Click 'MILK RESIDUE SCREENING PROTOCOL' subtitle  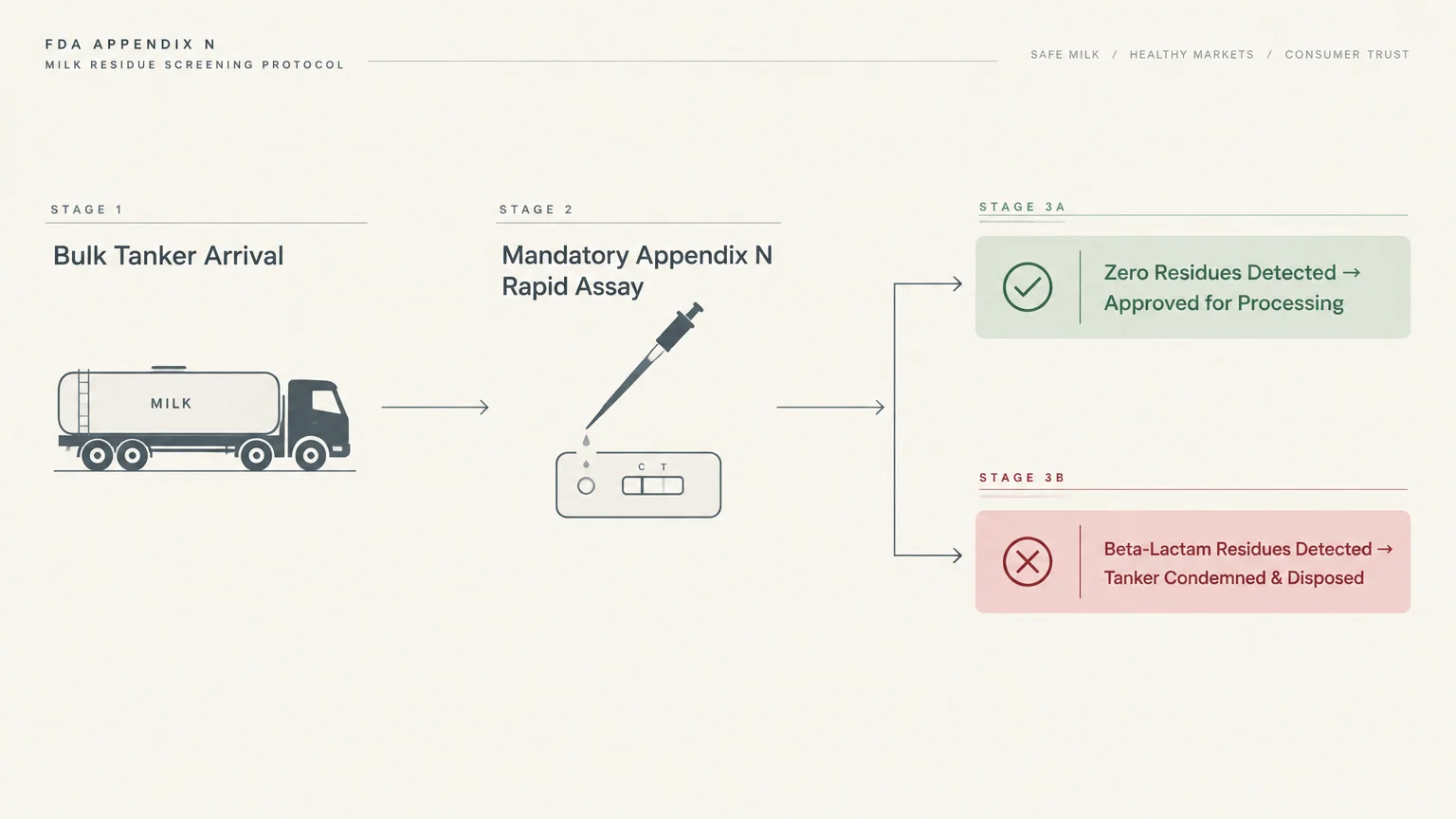(195, 65)
